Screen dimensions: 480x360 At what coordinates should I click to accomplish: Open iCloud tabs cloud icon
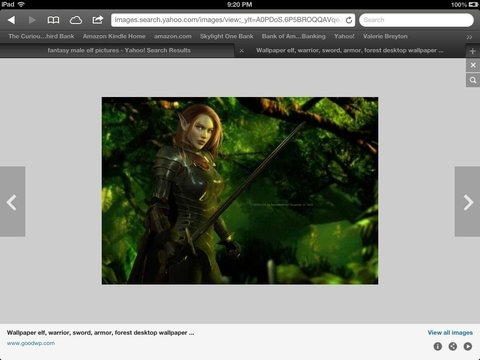point(76,20)
